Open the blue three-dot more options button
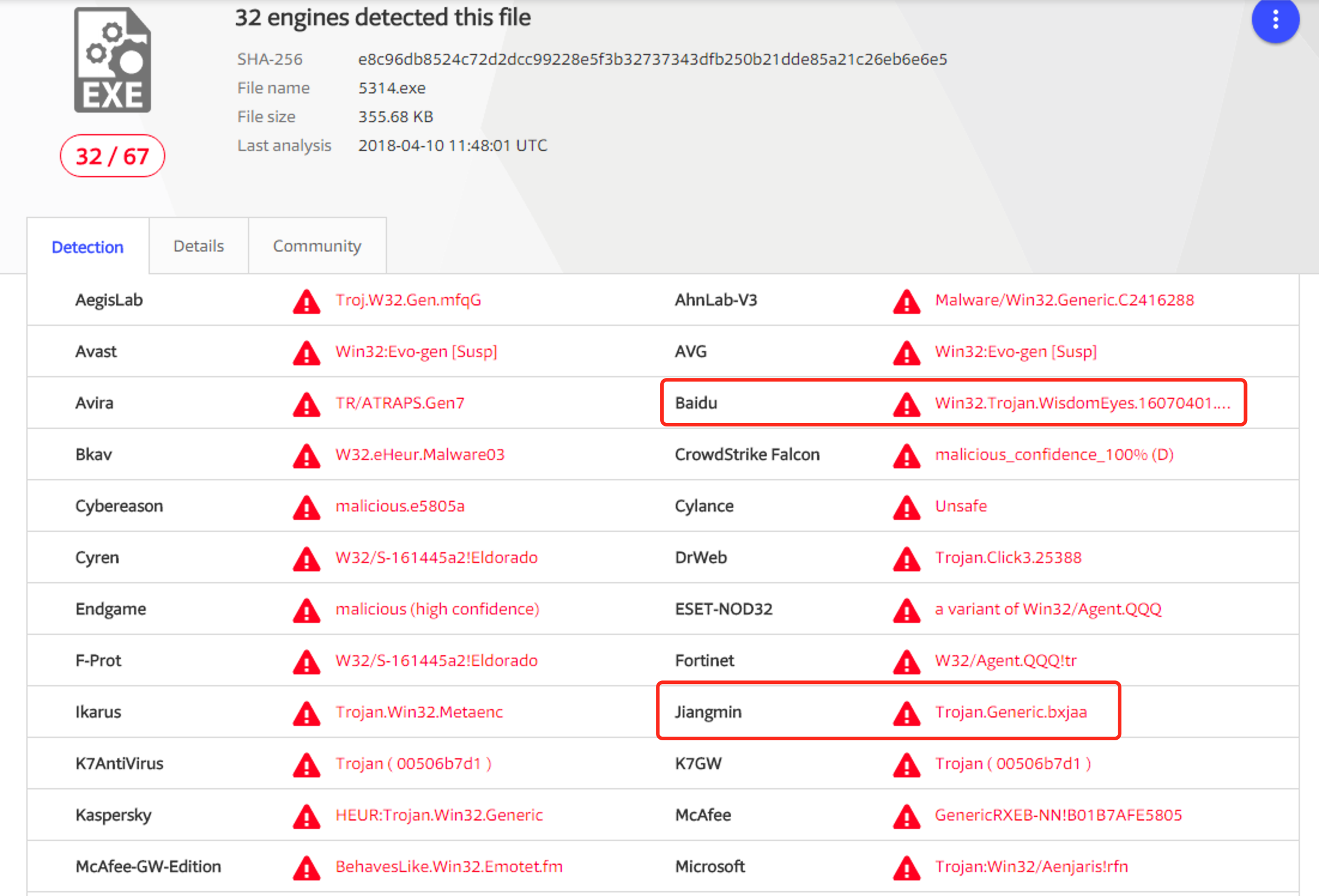The height and width of the screenshot is (896, 1319). (x=1275, y=20)
